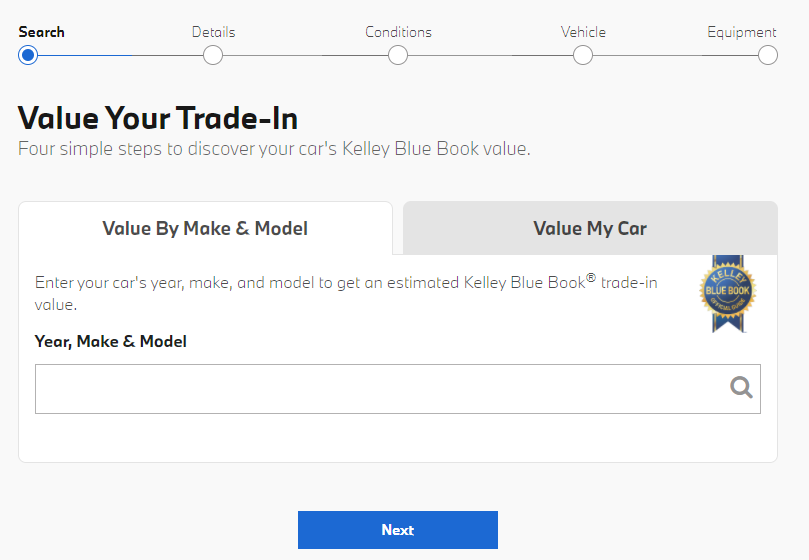Click the Conditions step label

point(398,32)
